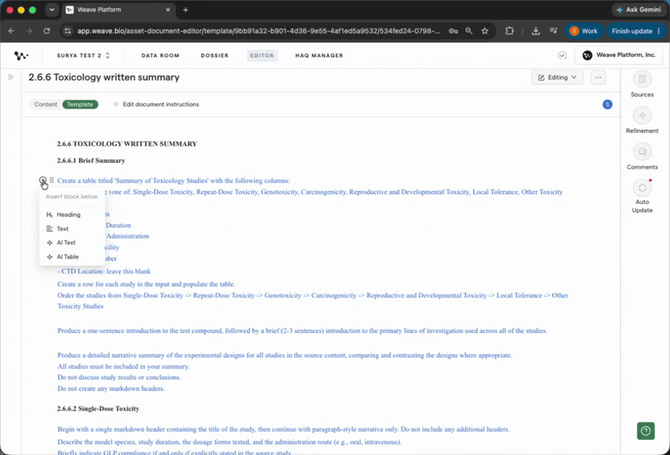This screenshot has height=455, width=670.
Task: Open the Weave Platform, Inc. organization menu
Action: (x=619, y=55)
